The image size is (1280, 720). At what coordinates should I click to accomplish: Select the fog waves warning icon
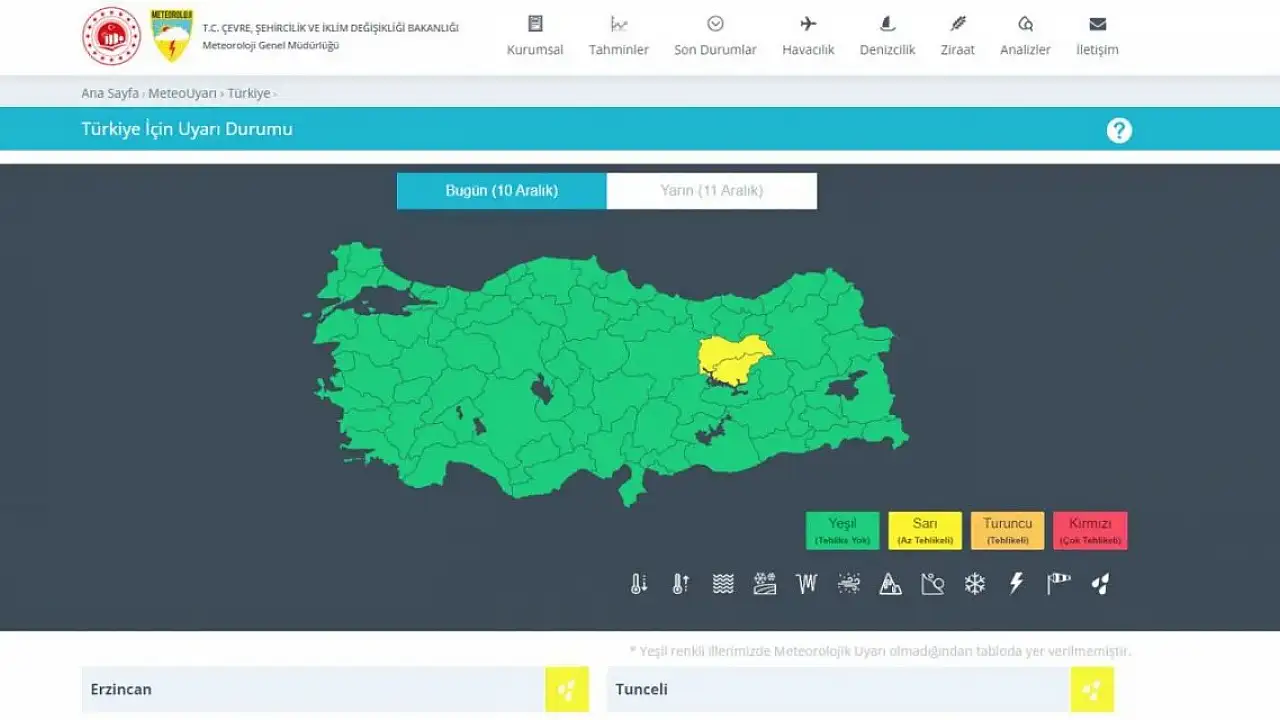[723, 584]
